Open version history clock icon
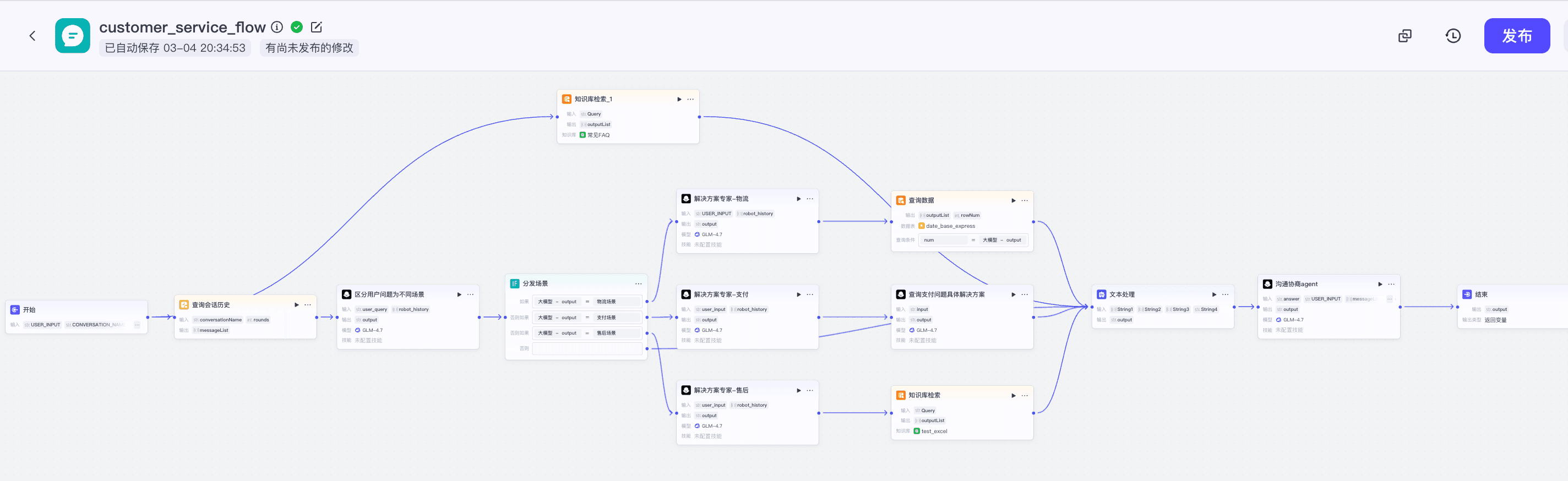This screenshot has width=1568, height=481. point(1453,36)
